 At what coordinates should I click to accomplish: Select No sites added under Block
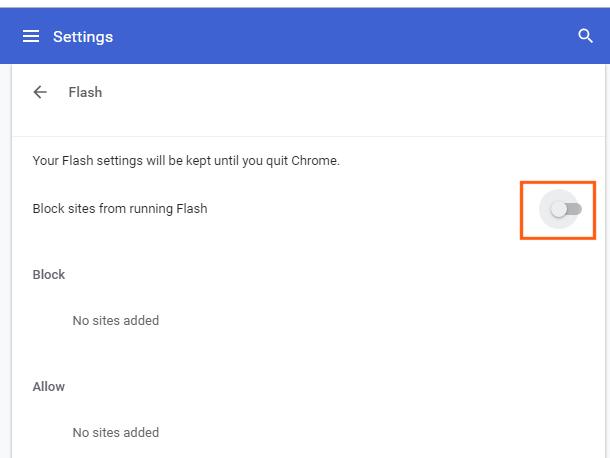pos(116,321)
